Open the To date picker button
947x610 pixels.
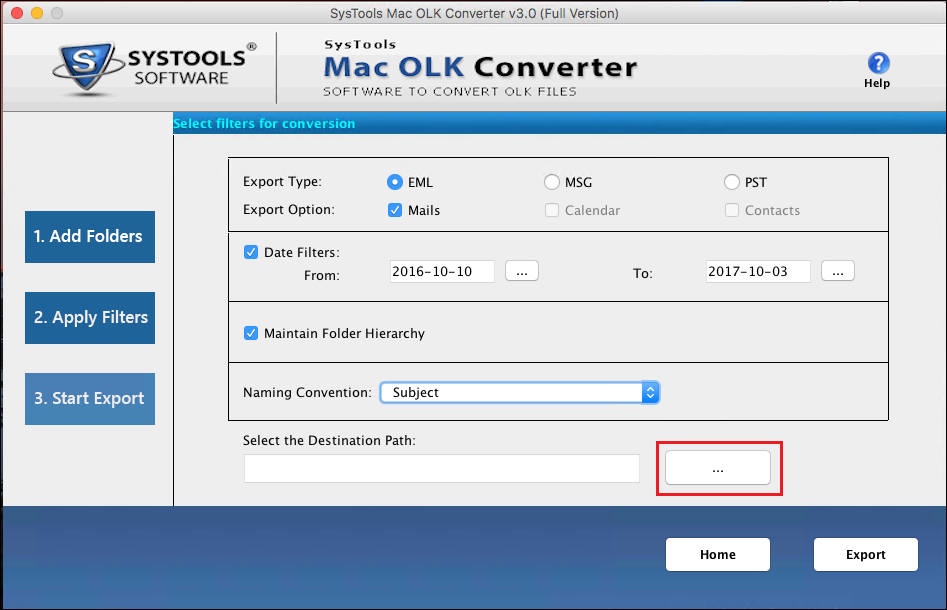coord(838,271)
